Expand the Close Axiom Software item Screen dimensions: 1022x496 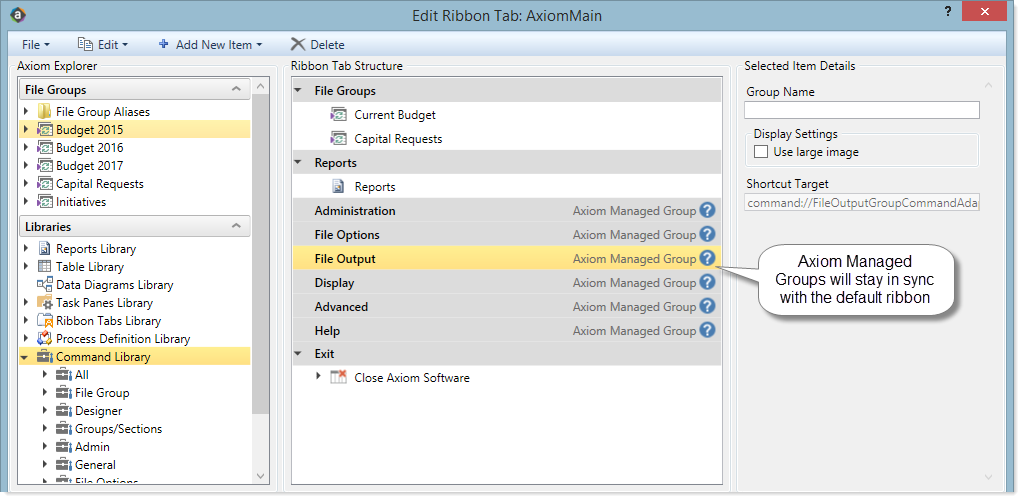coord(318,376)
